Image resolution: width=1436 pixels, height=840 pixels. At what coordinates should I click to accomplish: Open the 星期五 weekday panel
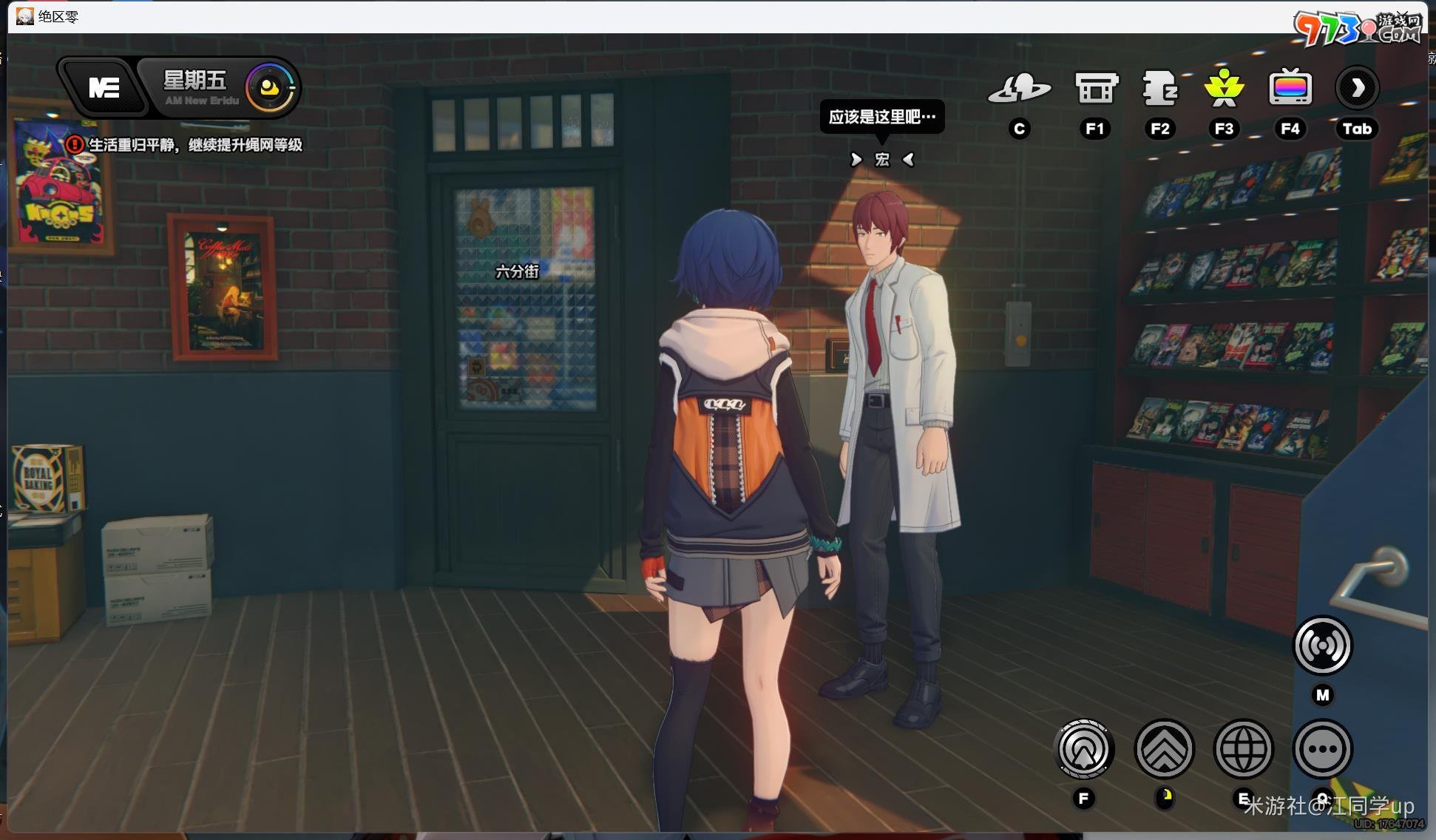[x=195, y=81]
